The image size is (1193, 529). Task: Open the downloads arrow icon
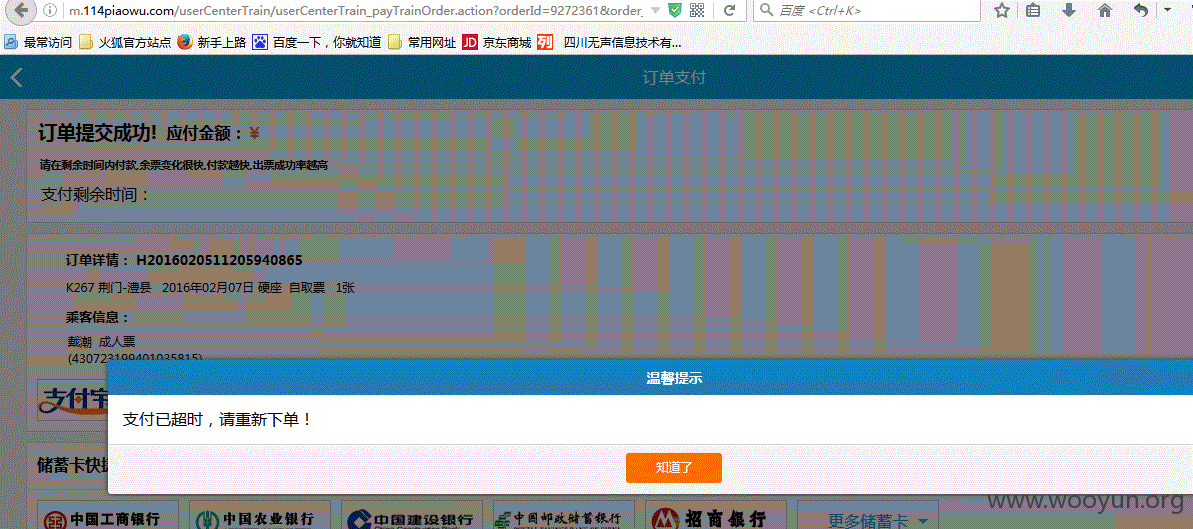click(1069, 11)
